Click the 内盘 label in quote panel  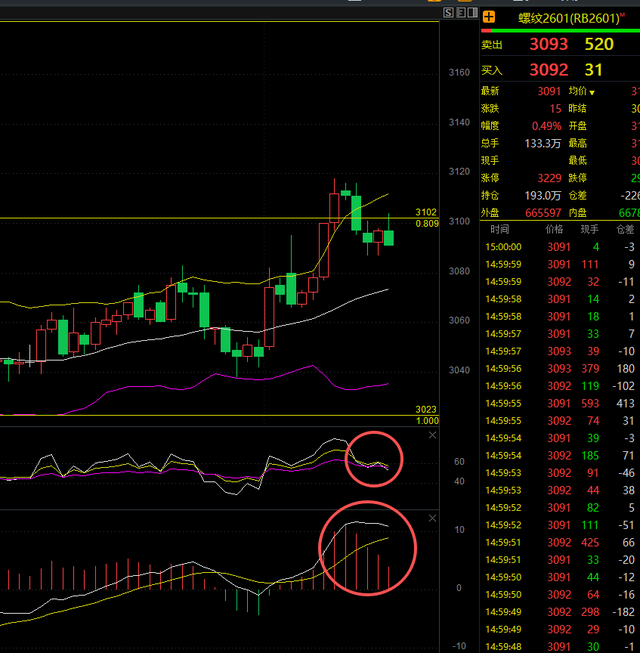click(x=578, y=213)
